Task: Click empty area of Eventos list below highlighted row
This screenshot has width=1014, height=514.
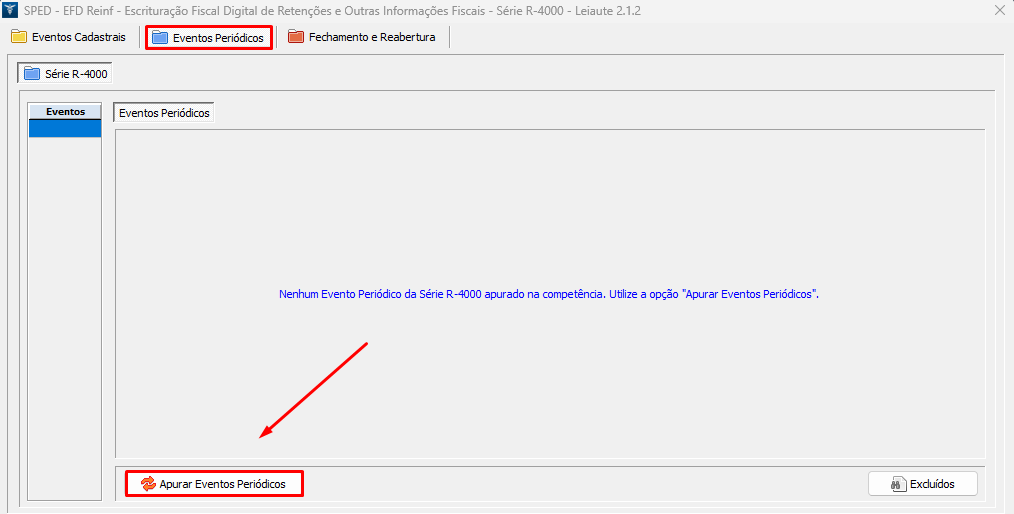Action: (x=65, y=300)
